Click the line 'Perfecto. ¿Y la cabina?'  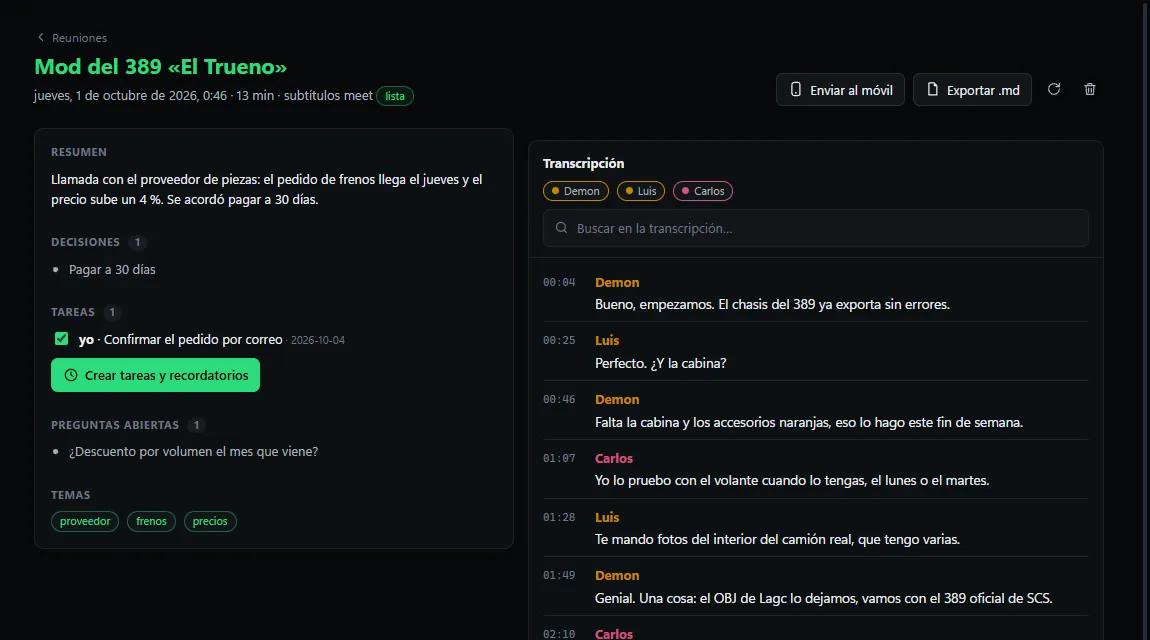tap(660, 364)
